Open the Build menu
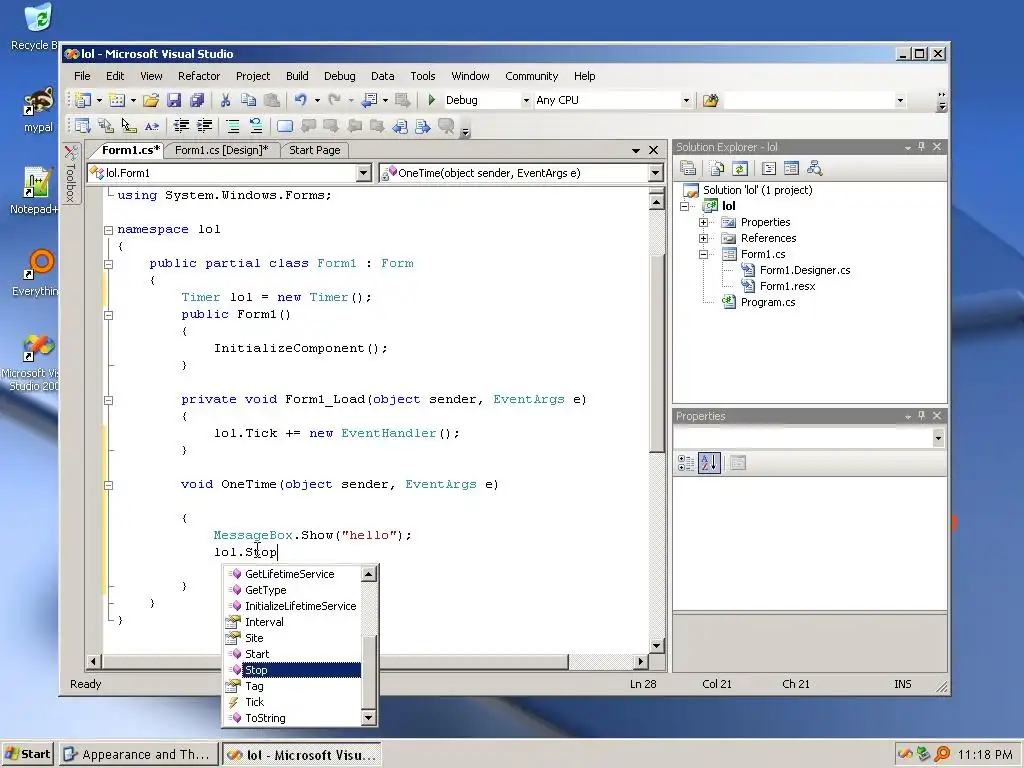The width and height of the screenshot is (1024, 768). (x=297, y=76)
